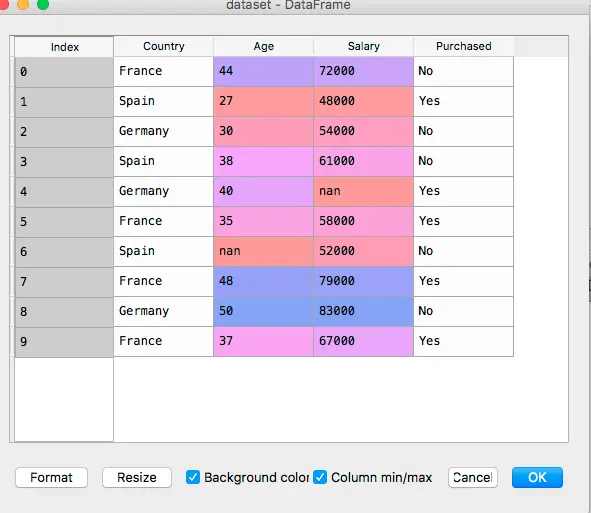591x513 pixels.
Task: Select row index 2
Action: (64, 132)
